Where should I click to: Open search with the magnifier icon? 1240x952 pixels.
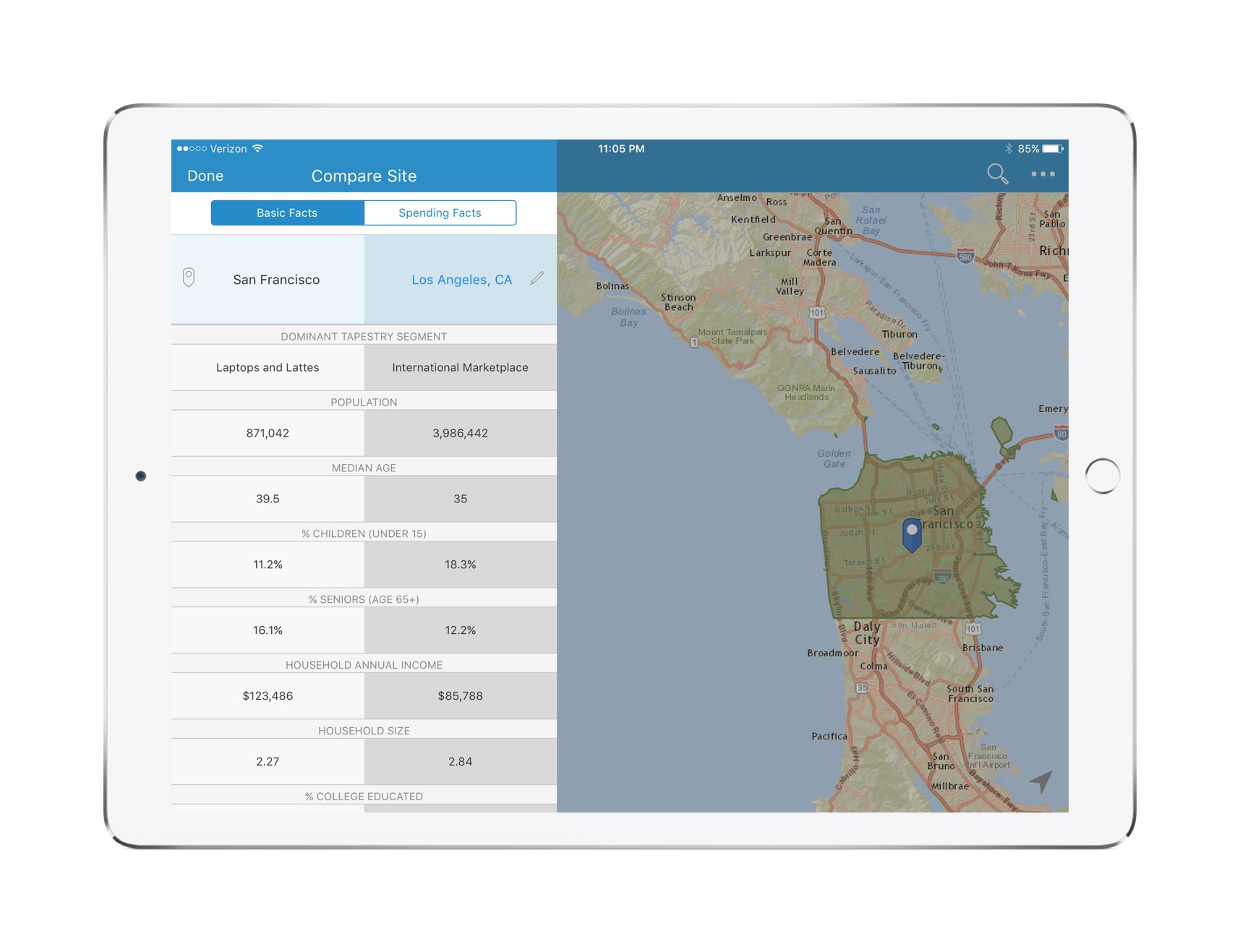tap(998, 173)
